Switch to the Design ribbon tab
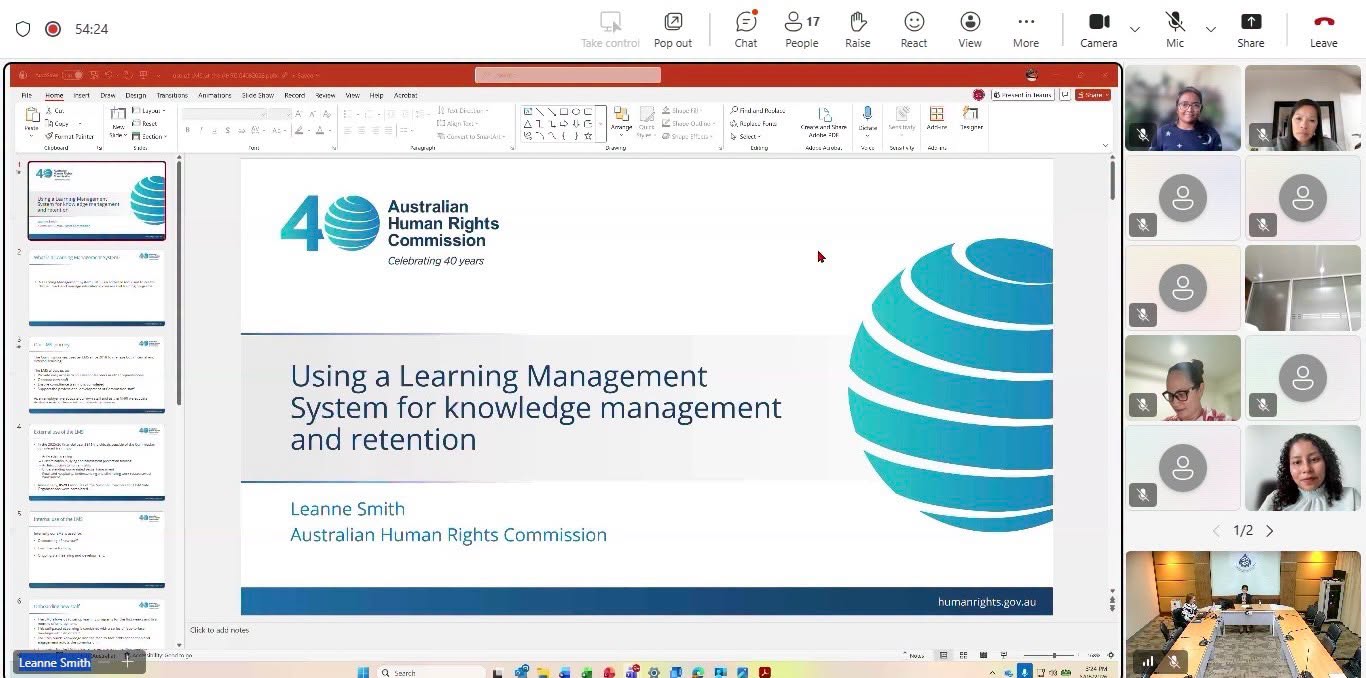1366x678 pixels. pos(136,95)
